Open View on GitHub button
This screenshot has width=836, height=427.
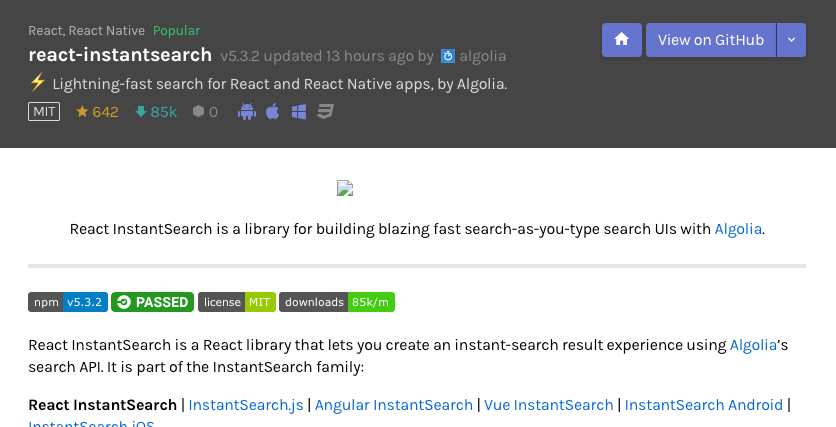(x=711, y=40)
